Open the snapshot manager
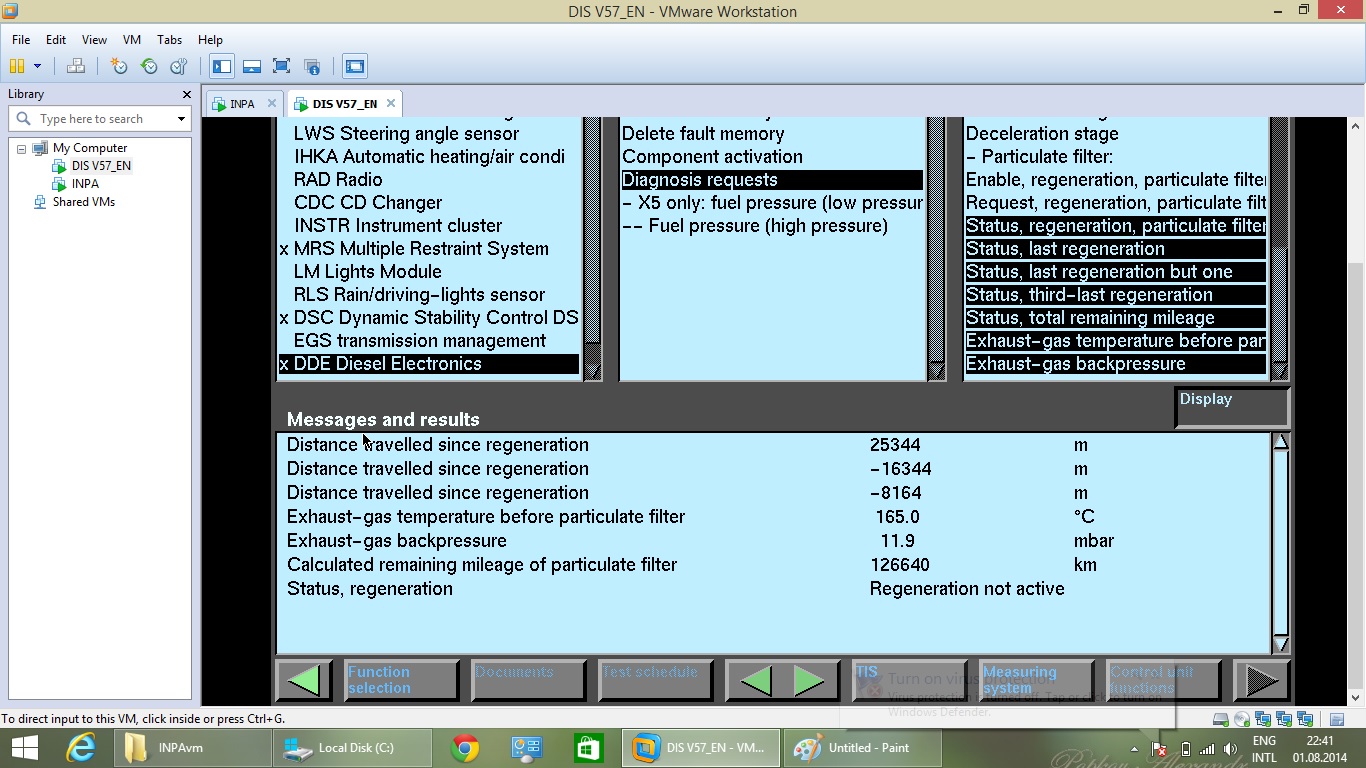The width and height of the screenshot is (1366, 768). coord(179,66)
